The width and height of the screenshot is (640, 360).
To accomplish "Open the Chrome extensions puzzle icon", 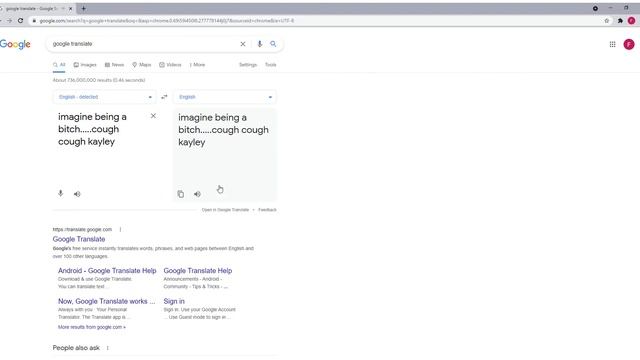I will point(620,20).
